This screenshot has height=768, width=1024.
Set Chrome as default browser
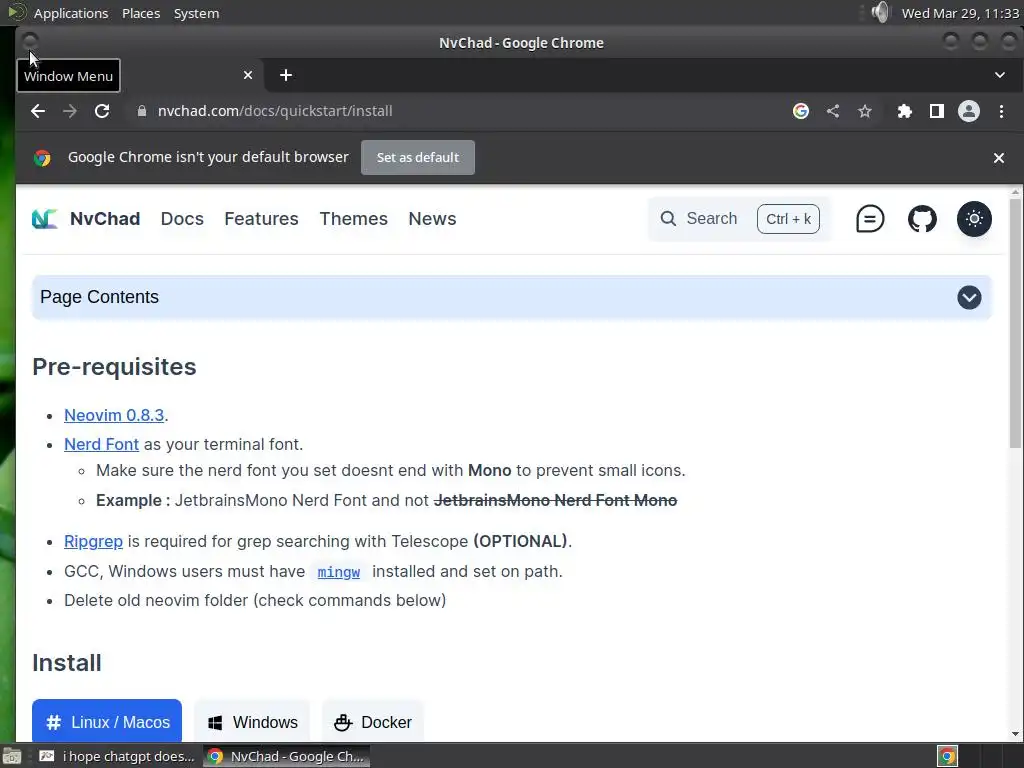pos(418,157)
